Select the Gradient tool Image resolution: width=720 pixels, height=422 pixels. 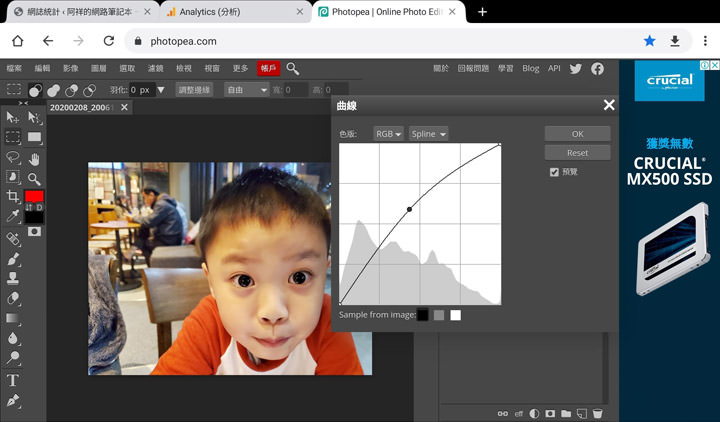13,319
